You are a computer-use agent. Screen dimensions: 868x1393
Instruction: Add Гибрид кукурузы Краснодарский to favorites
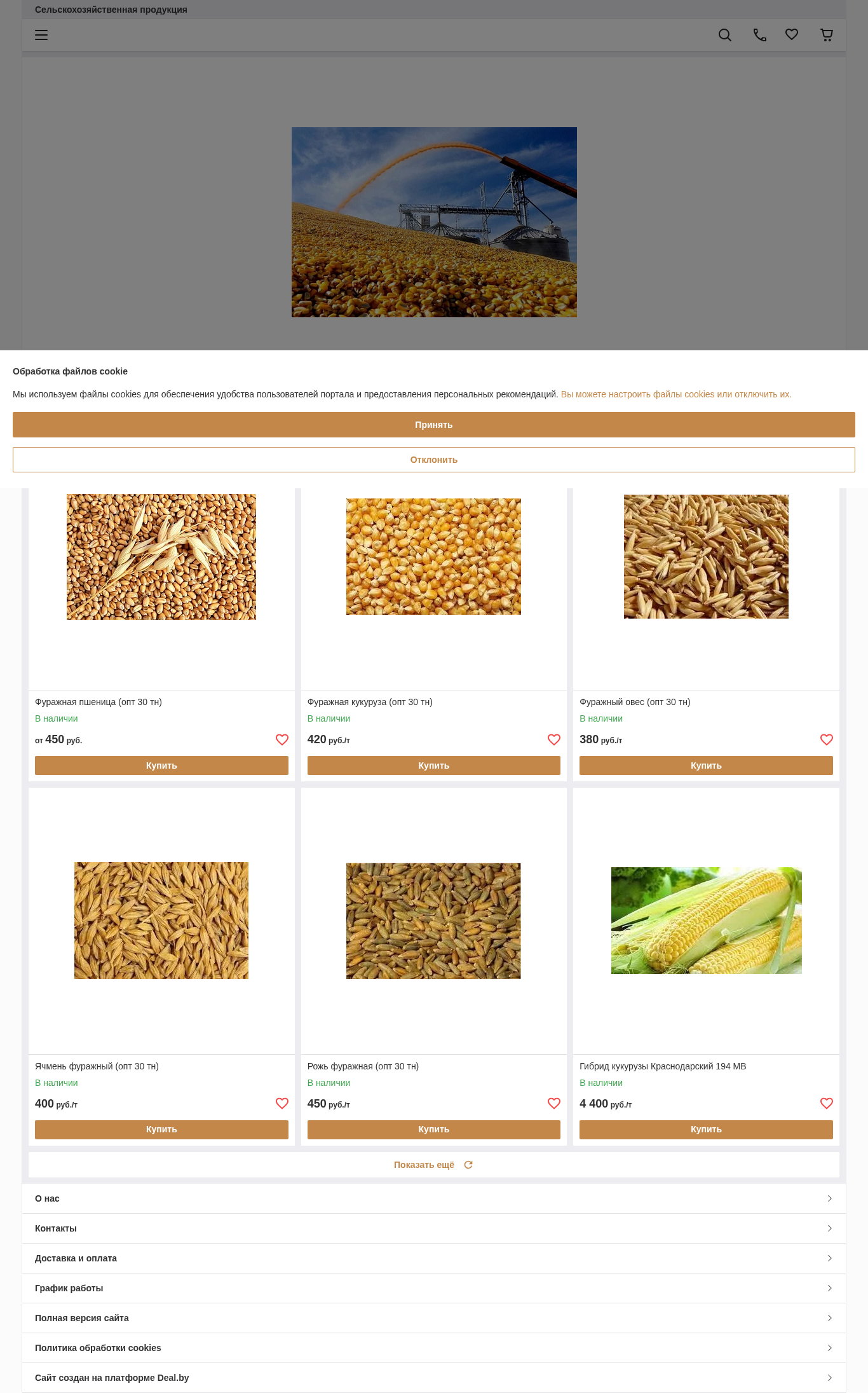tap(827, 1103)
